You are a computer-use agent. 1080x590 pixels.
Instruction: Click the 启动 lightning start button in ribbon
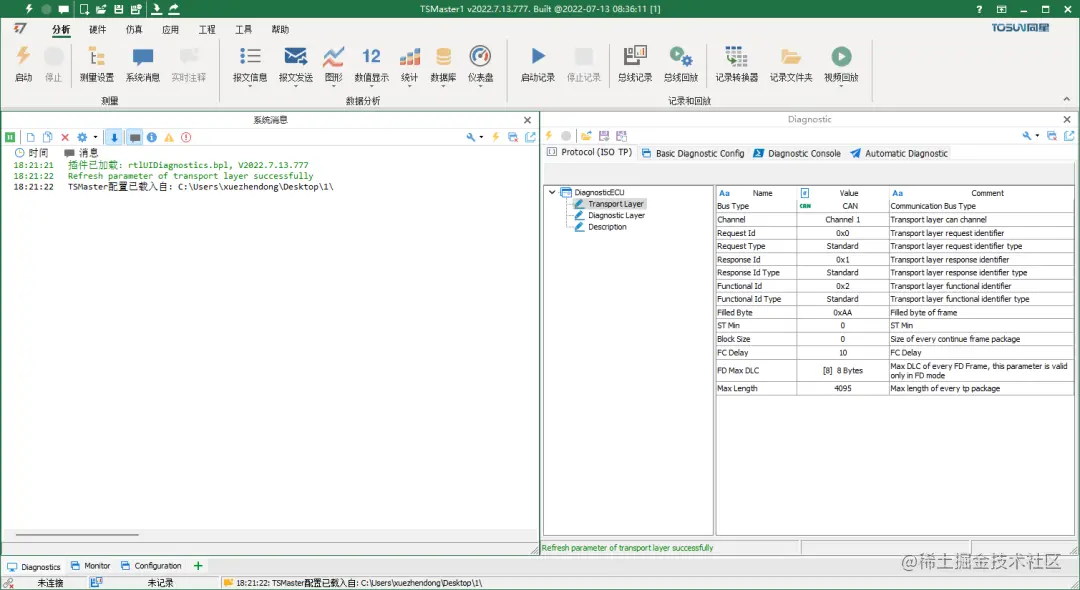[x=23, y=64]
